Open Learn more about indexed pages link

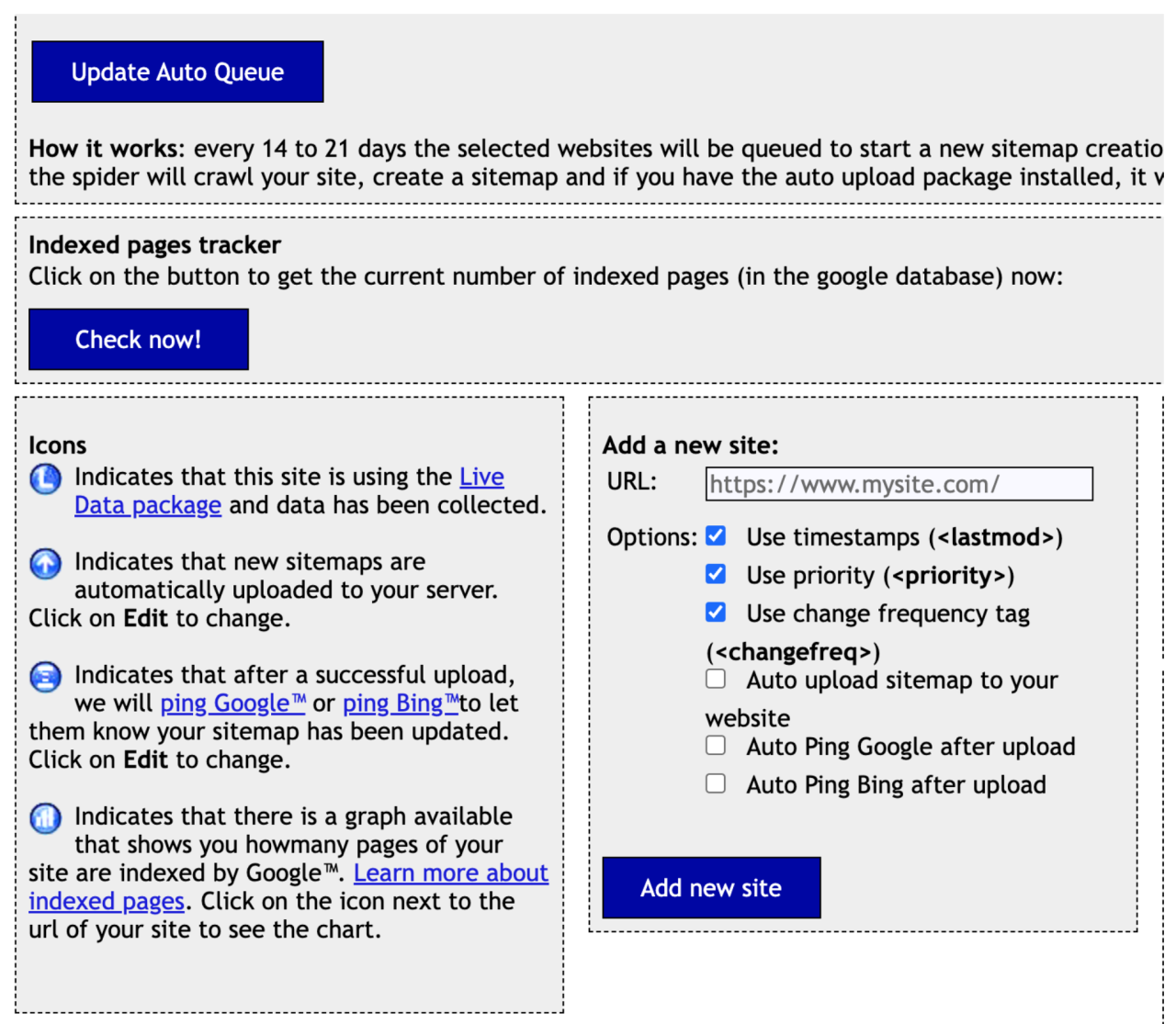pyautogui.click(x=288, y=887)
